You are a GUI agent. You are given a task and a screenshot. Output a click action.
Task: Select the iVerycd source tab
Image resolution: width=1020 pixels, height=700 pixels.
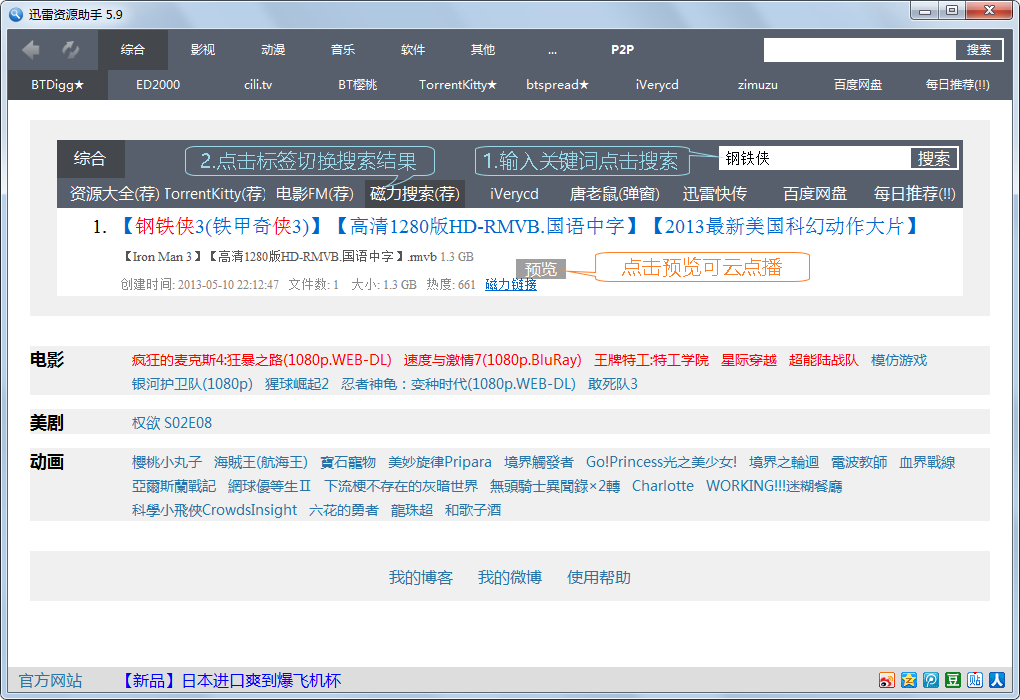tap(657, 85)
